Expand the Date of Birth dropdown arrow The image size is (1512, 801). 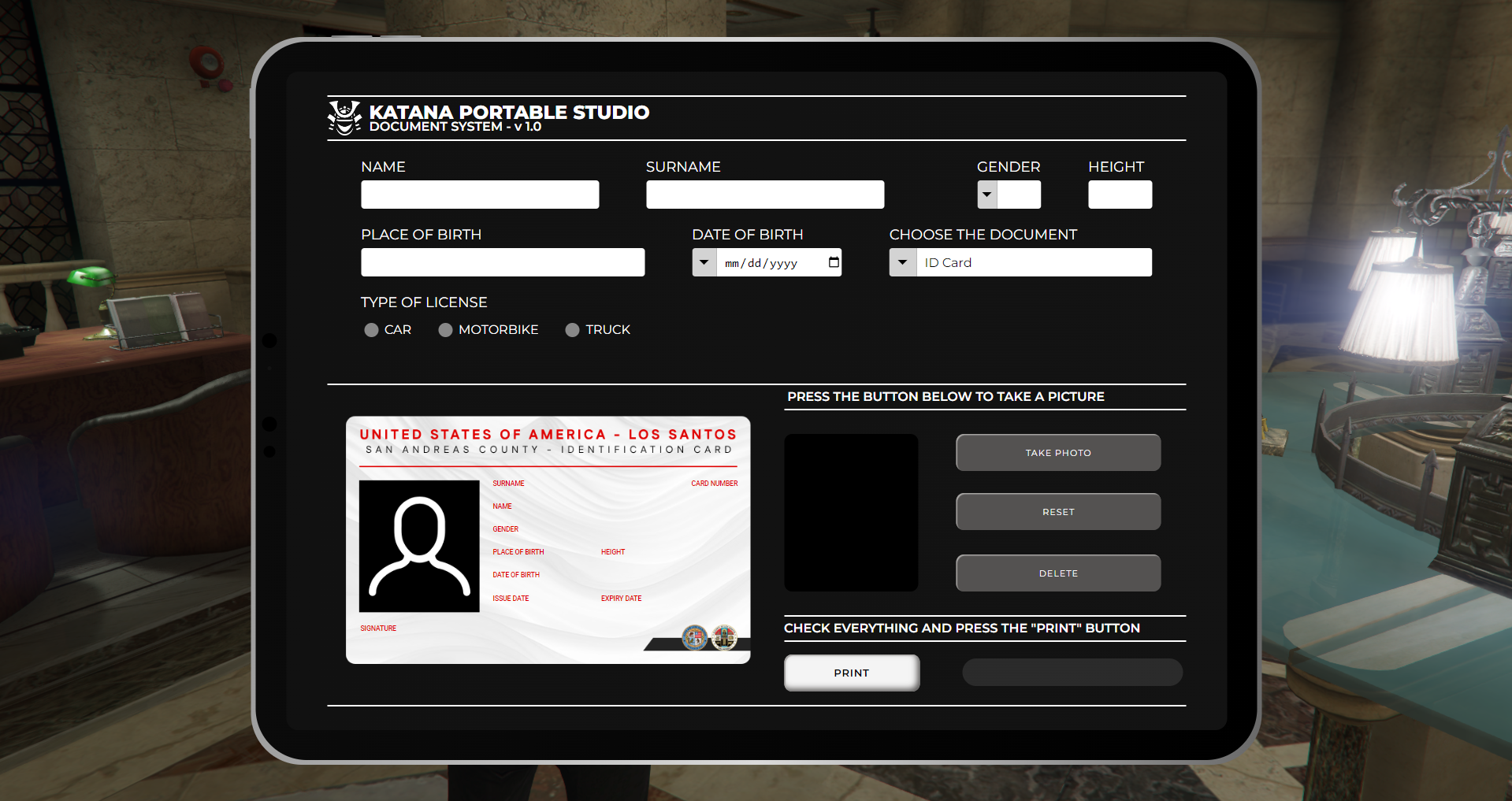(x=704, y=262)
